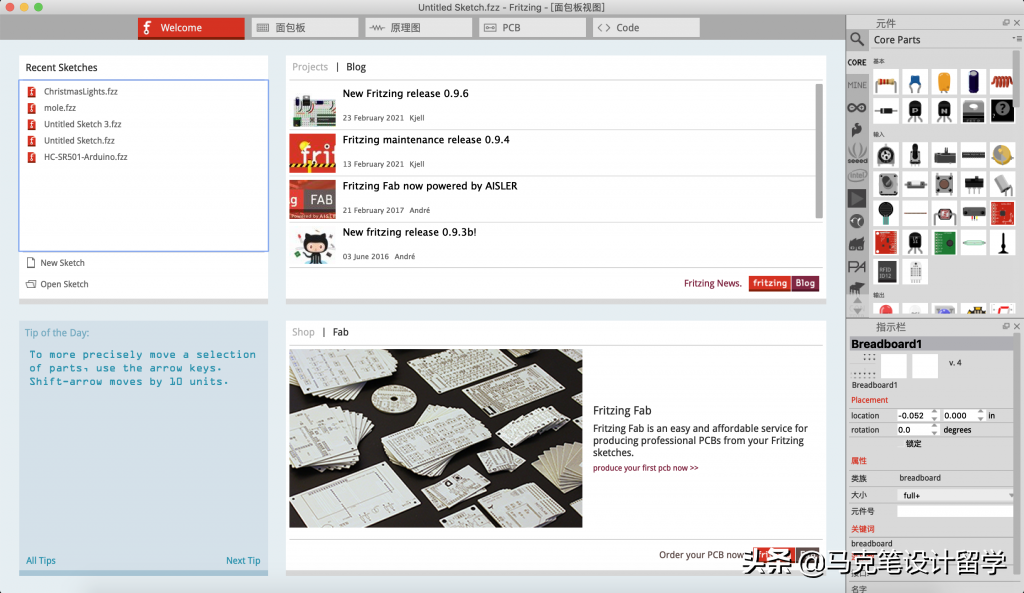Pick the mystery part with question mark

tap(1002, 111)
